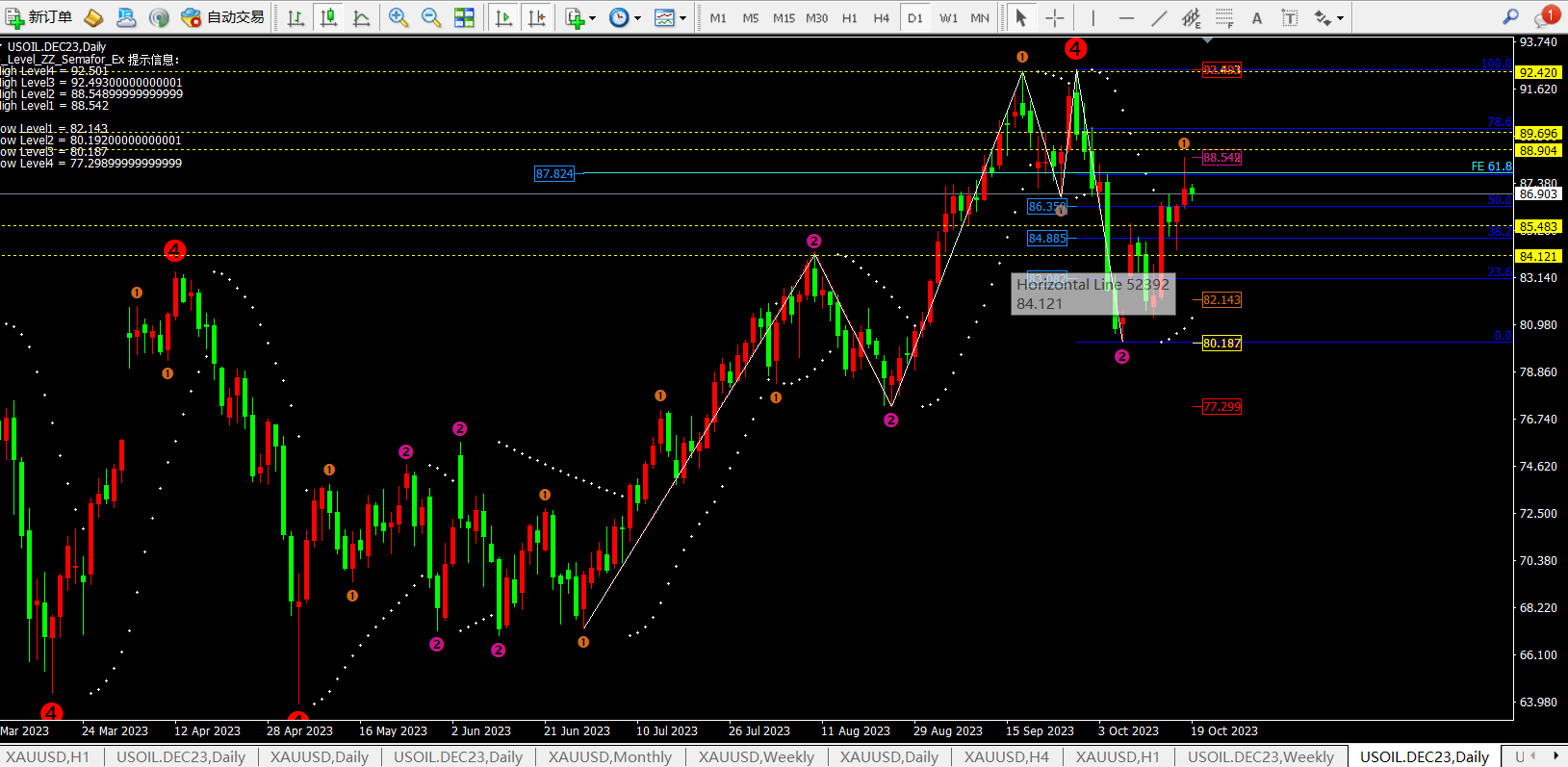The width and height of the screenshot is (1568, 767).
Task: Open search with the blue magnifier icon
Action: pos(1511,16)
